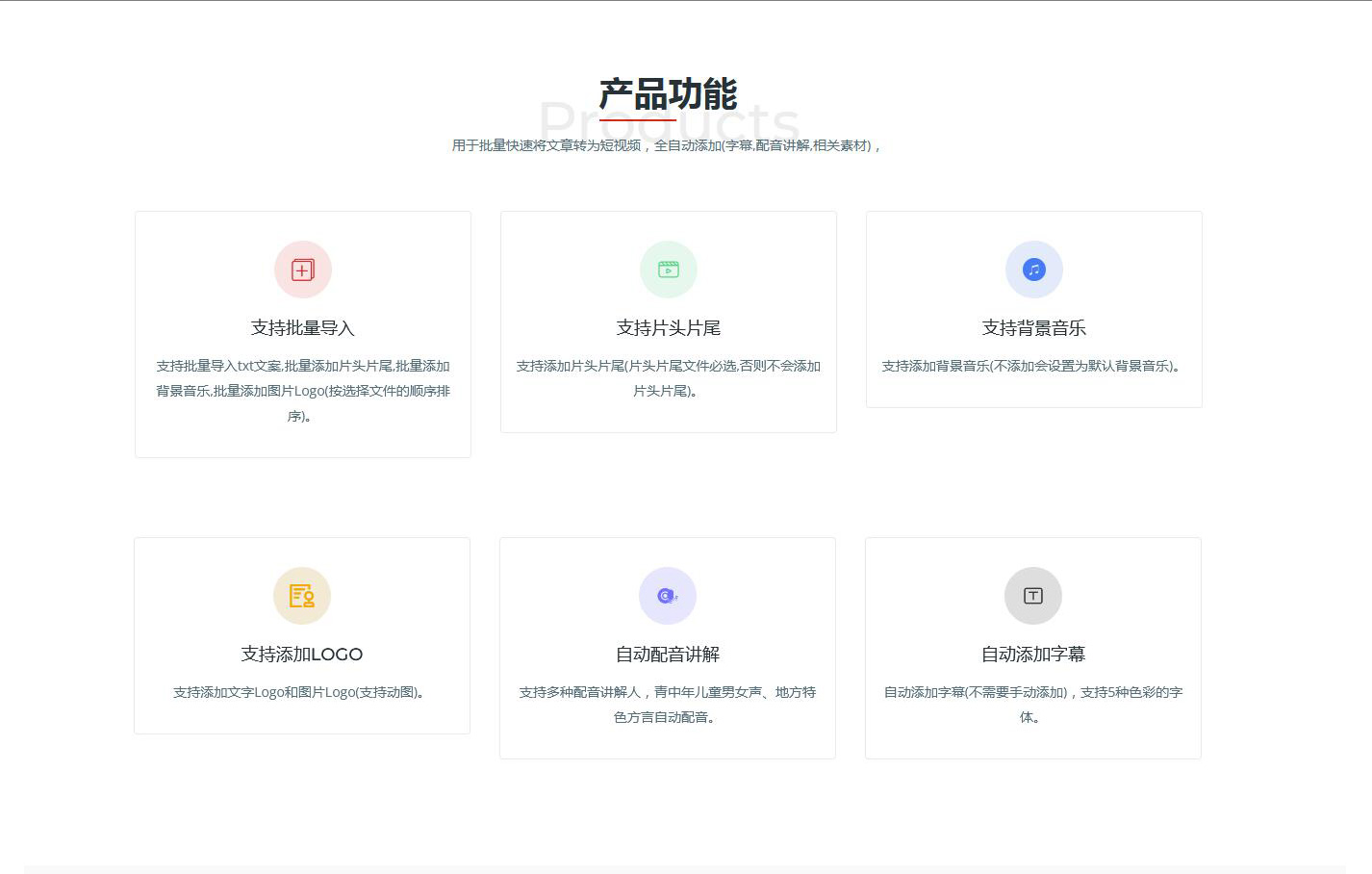Click the batch import txt description text
1372x874 pixels.
(x=303, y=391)
